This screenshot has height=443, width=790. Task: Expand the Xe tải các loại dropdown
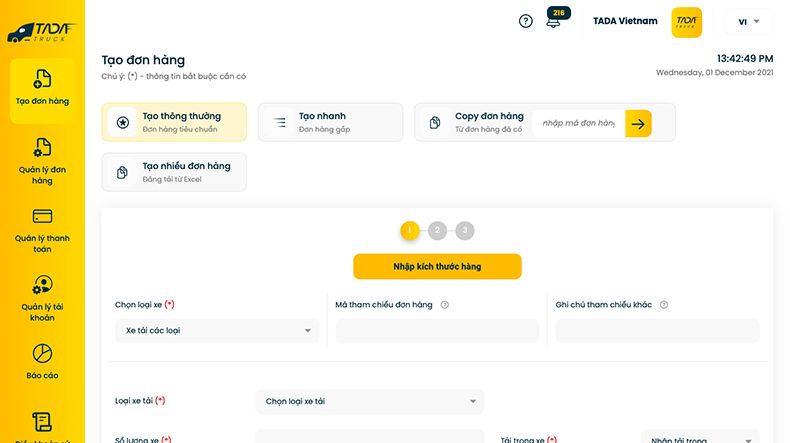click(217, 331)
